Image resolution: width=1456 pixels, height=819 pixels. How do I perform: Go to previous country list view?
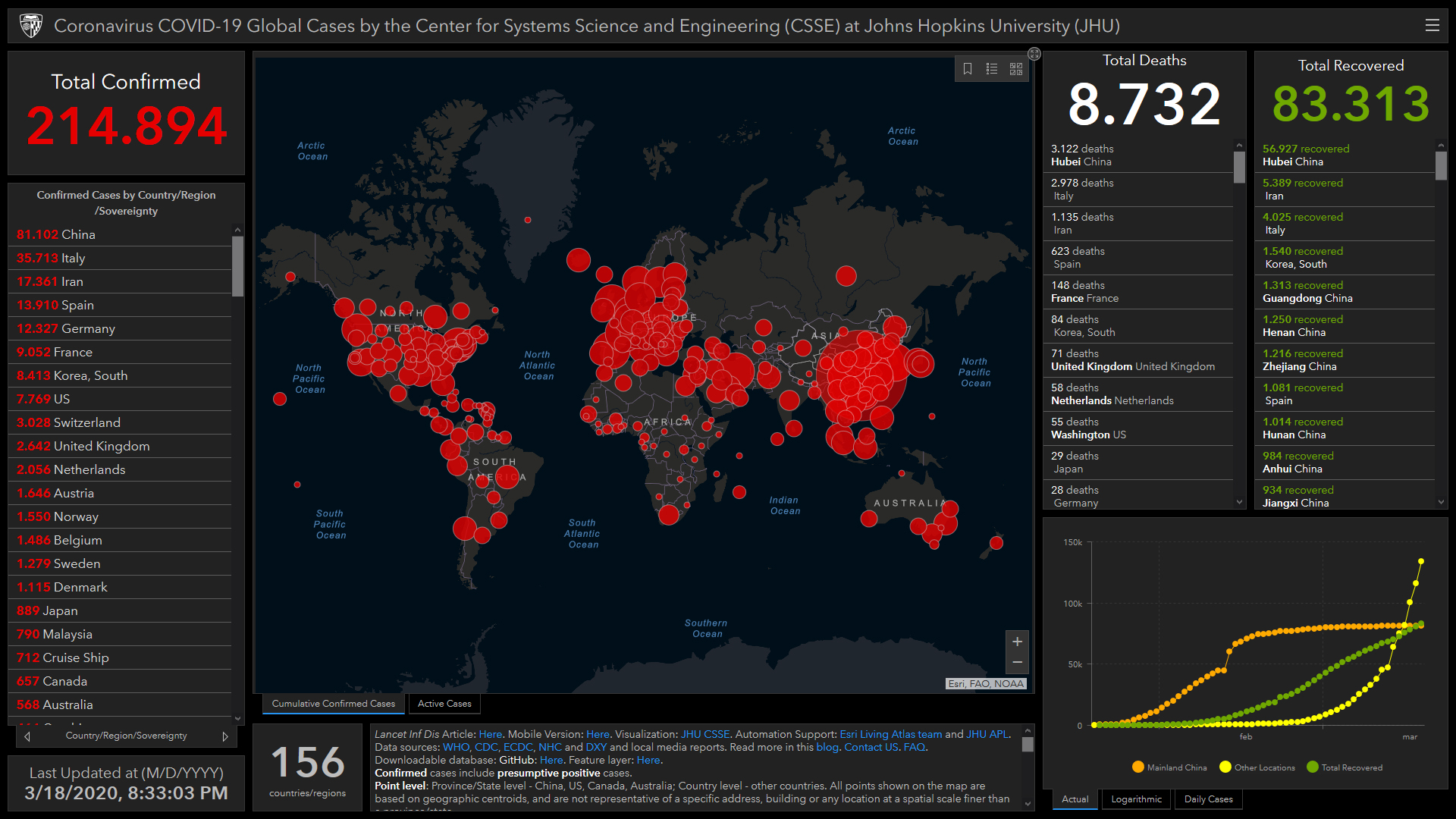click(27, 736)
